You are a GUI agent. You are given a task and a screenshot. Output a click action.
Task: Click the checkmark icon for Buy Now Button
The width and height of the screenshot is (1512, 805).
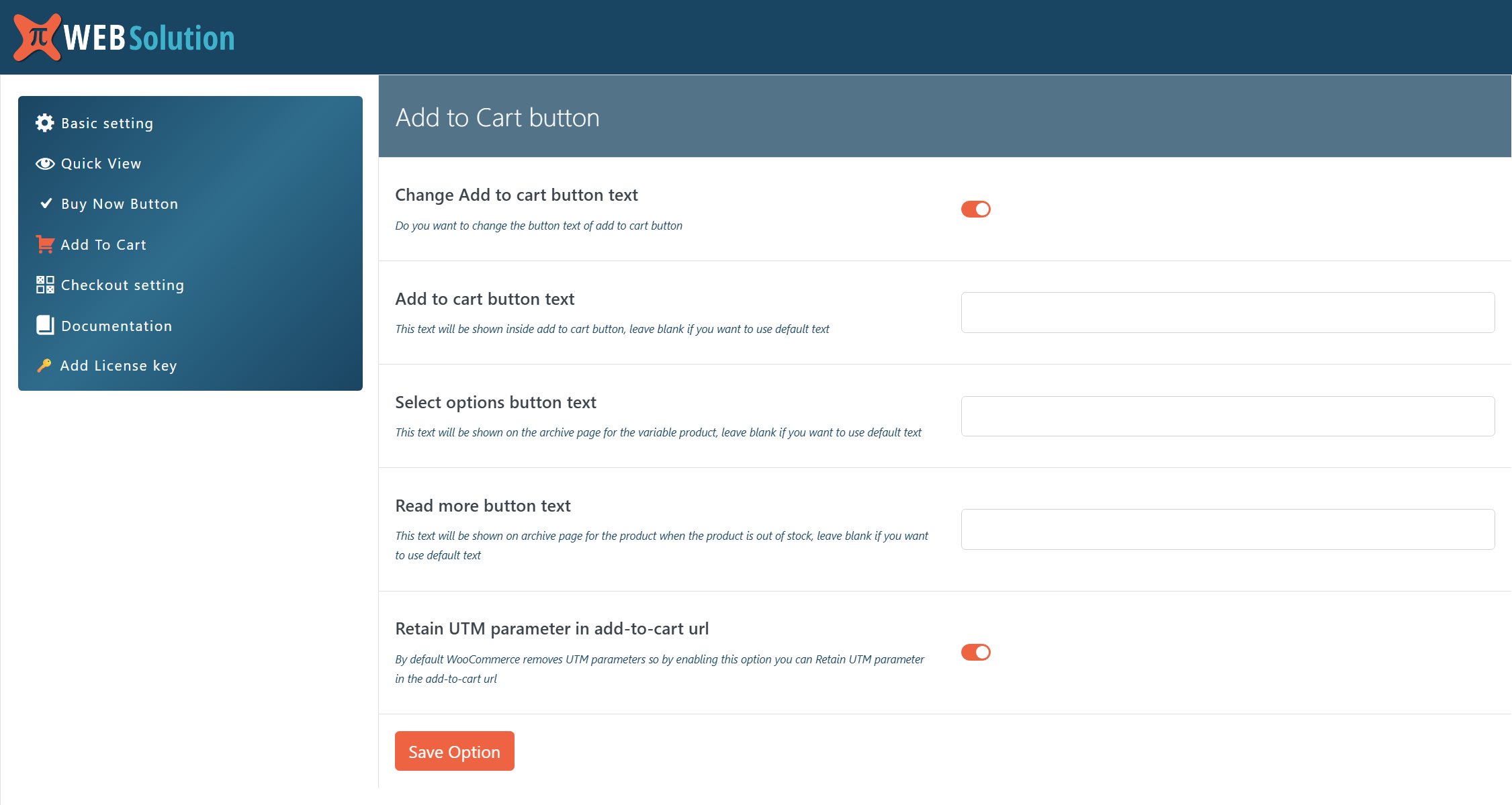[x=46, y=203]
